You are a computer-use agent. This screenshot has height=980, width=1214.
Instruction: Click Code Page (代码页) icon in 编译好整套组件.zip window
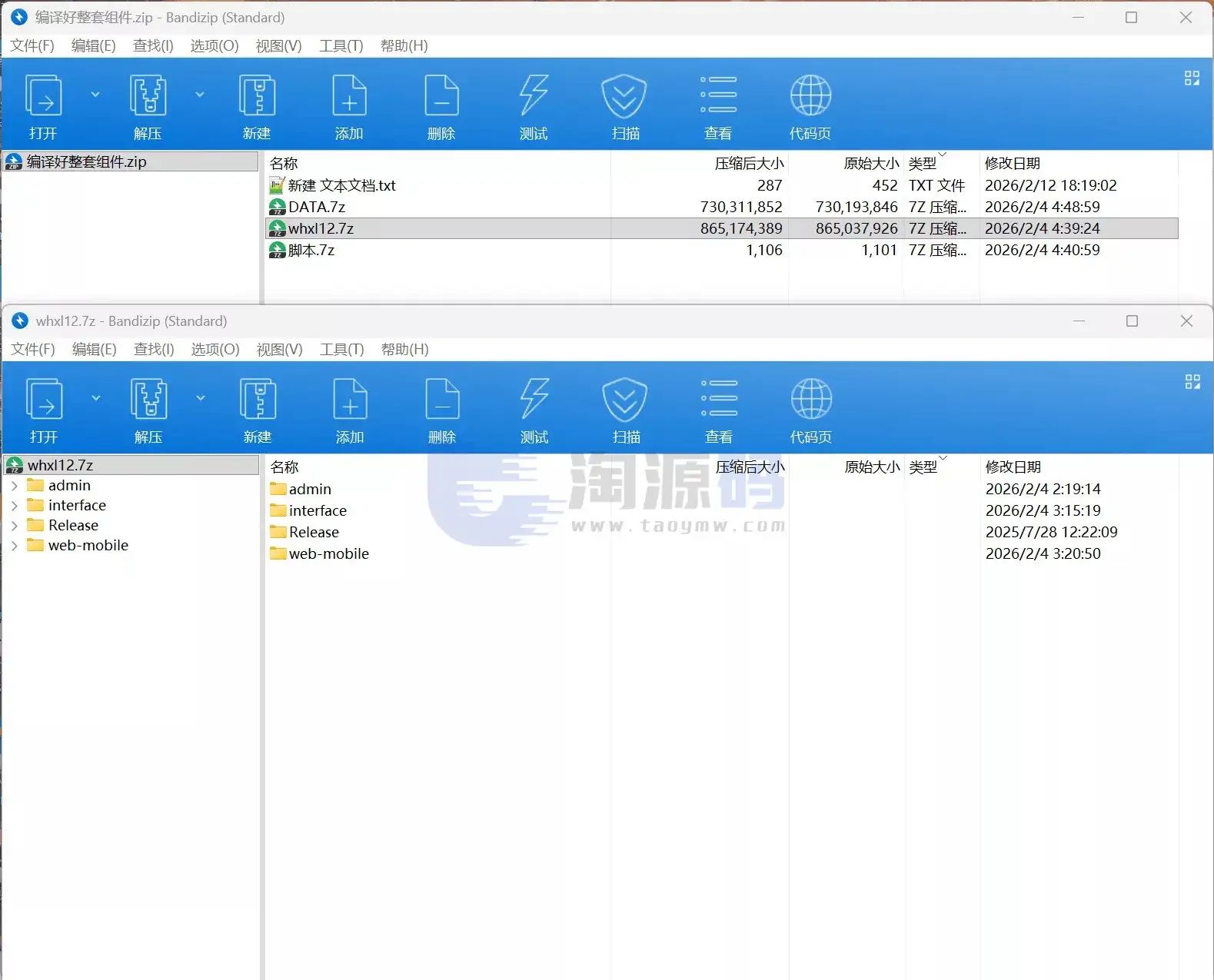[810, 95]
